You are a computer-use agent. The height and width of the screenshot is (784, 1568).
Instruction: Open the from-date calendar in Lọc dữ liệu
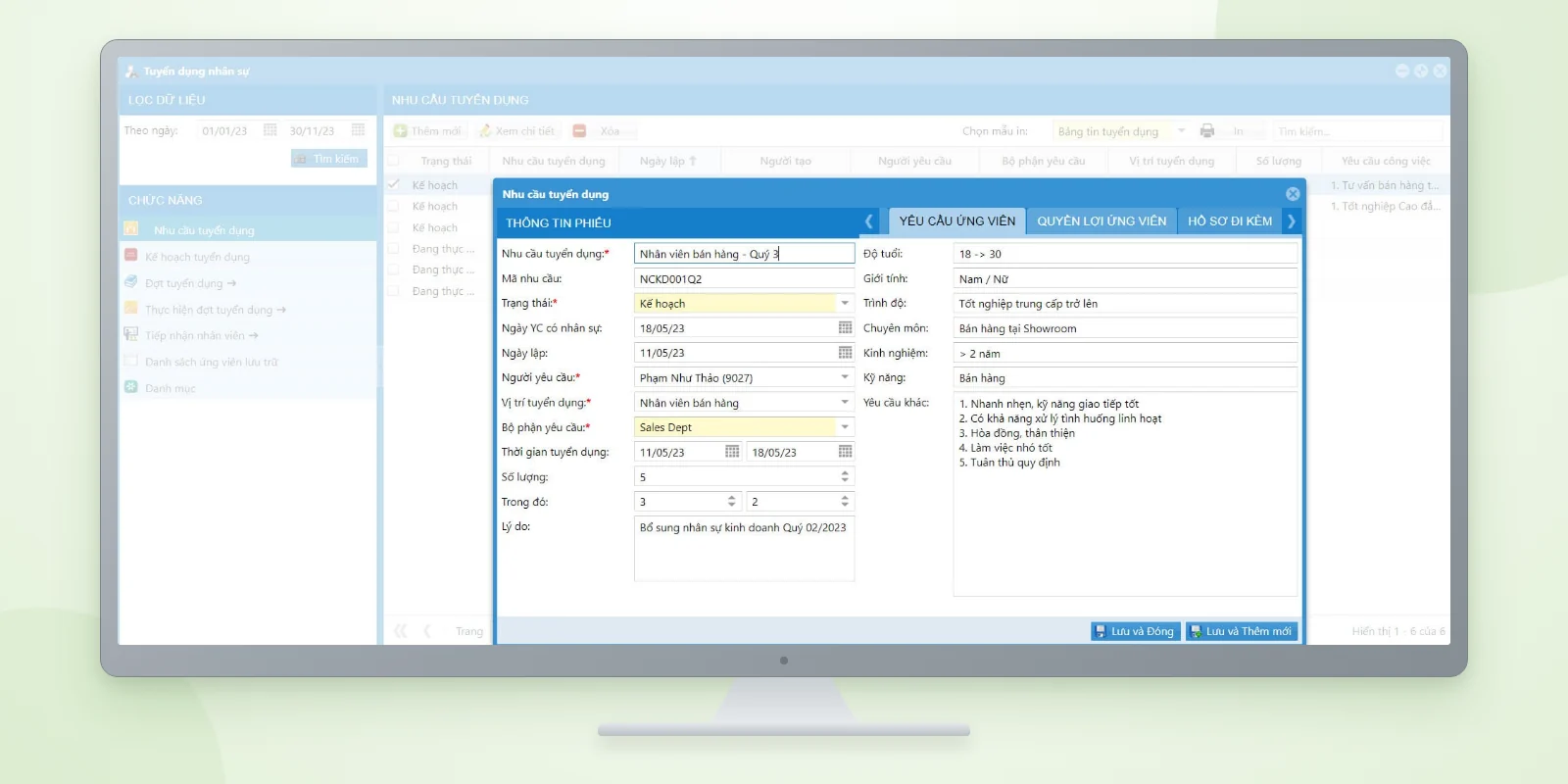(x=269, y=130)
